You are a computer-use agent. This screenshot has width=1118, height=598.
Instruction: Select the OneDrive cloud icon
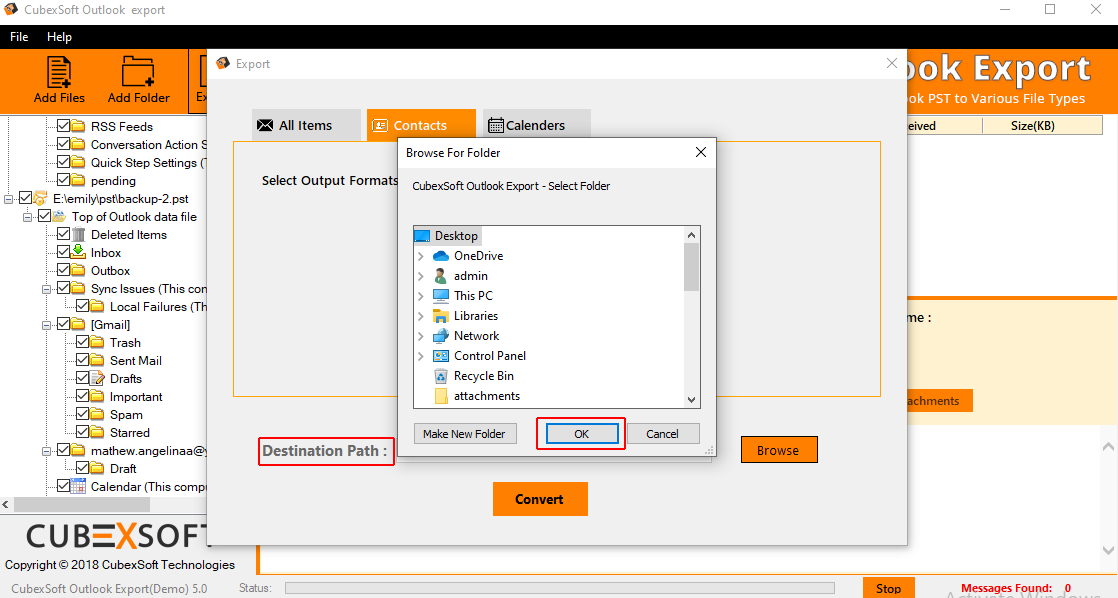coord(441,256)
